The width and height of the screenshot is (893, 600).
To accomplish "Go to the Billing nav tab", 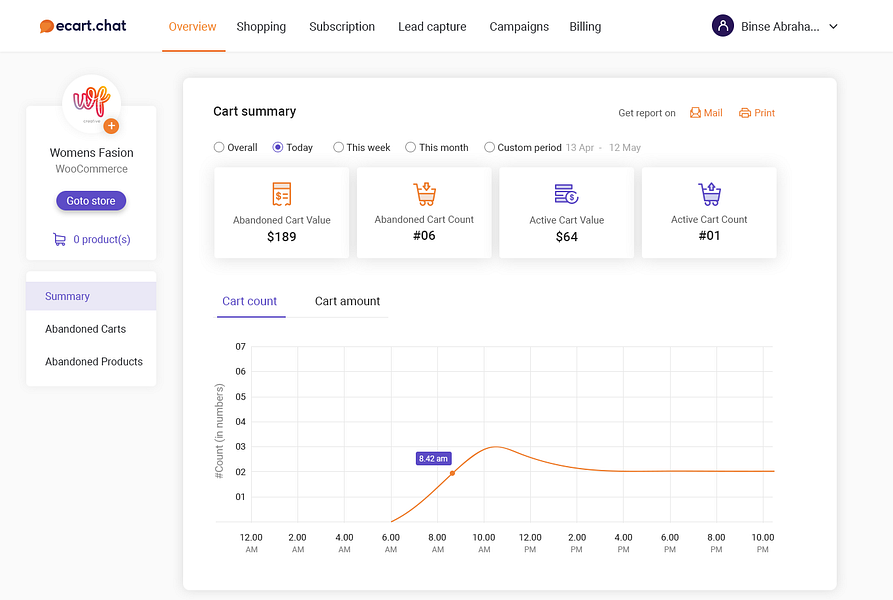I will (585, 27).
